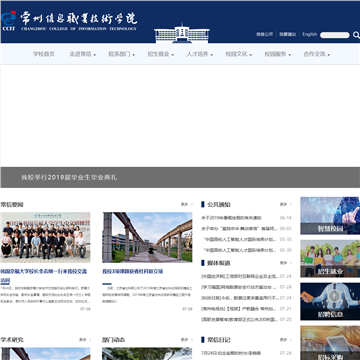
Task: Open the 关于2019年暑假放假 notice
Action: pos(231,218)
